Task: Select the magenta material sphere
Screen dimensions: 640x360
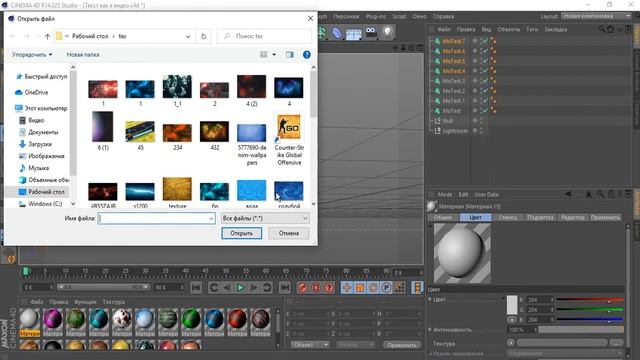Action: [53, 319]
